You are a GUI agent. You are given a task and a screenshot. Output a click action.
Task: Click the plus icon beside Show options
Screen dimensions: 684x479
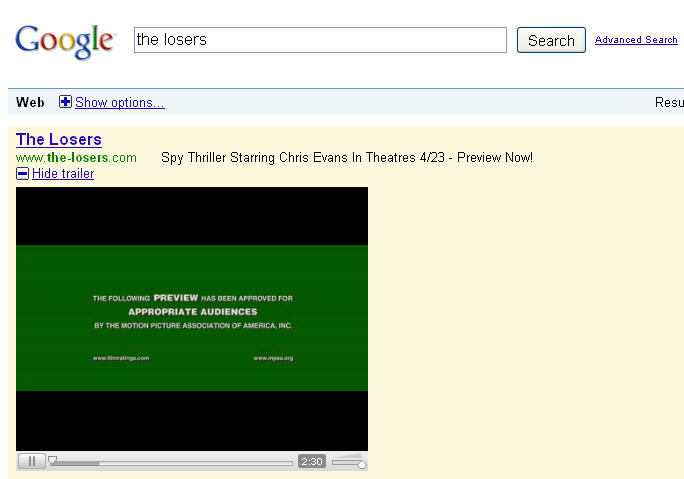coord(65,102)
